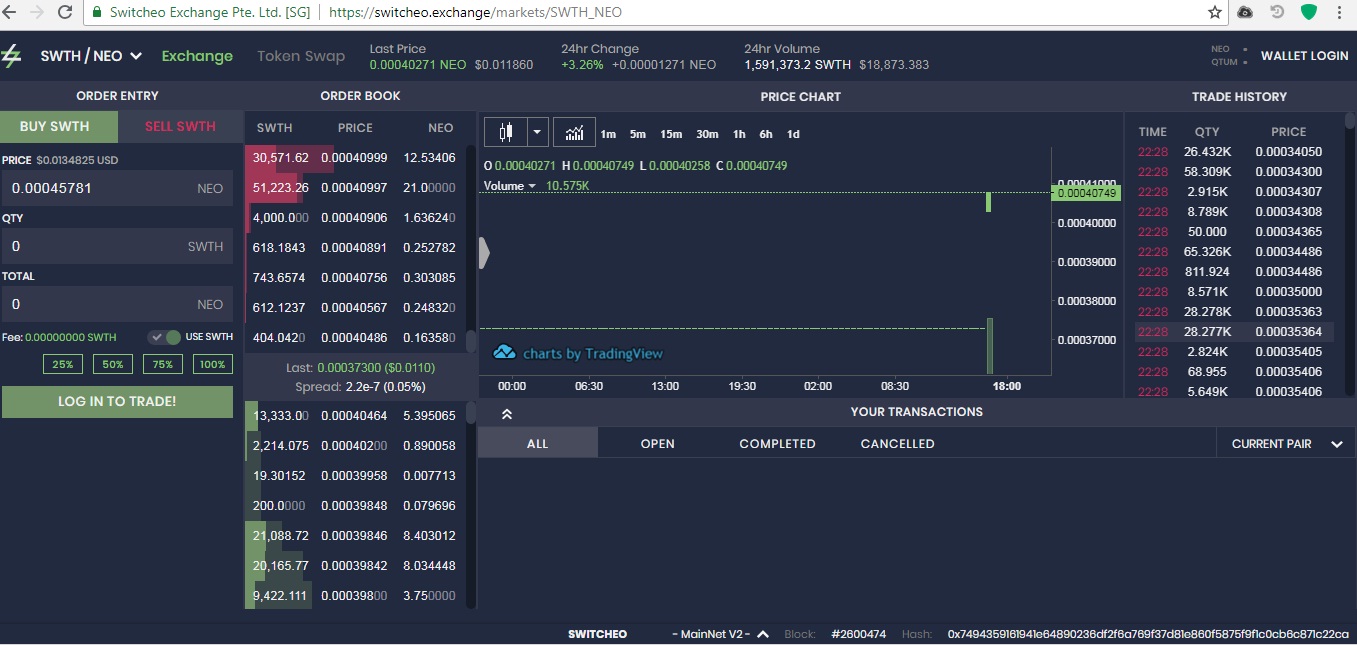
Task: Select bid order at price 0.00040464
Action: 355,415
